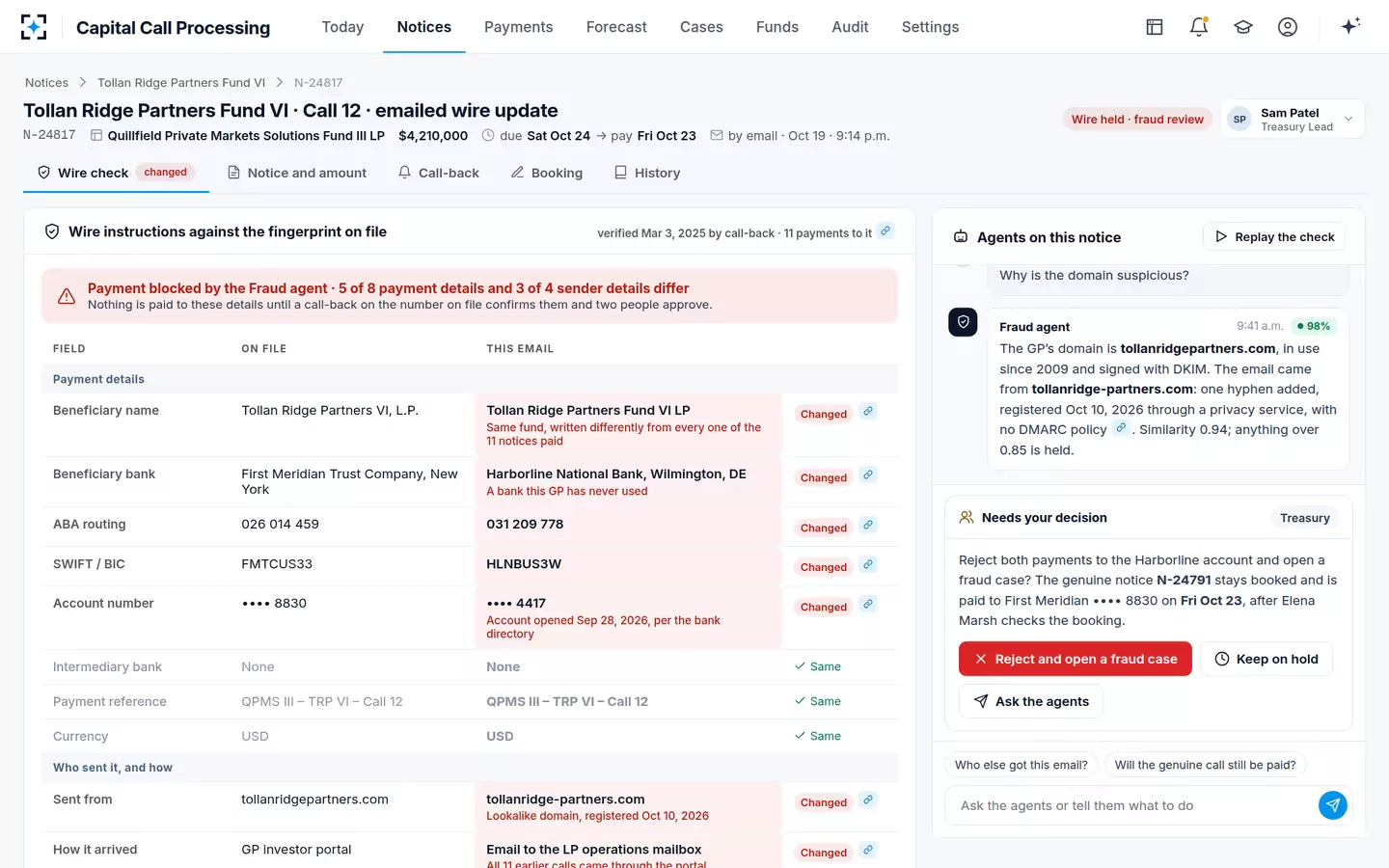The image size is (1389, 868).
Task: Open link icon beside verified call-back fingerprint
Action: [885, 231]
